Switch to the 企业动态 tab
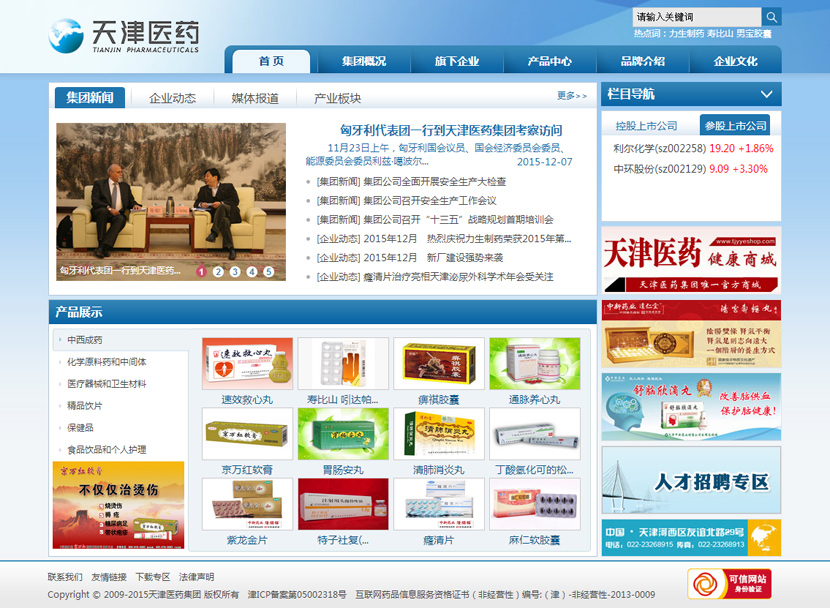This screenshot has height=608, width=830. pos(173,98)
